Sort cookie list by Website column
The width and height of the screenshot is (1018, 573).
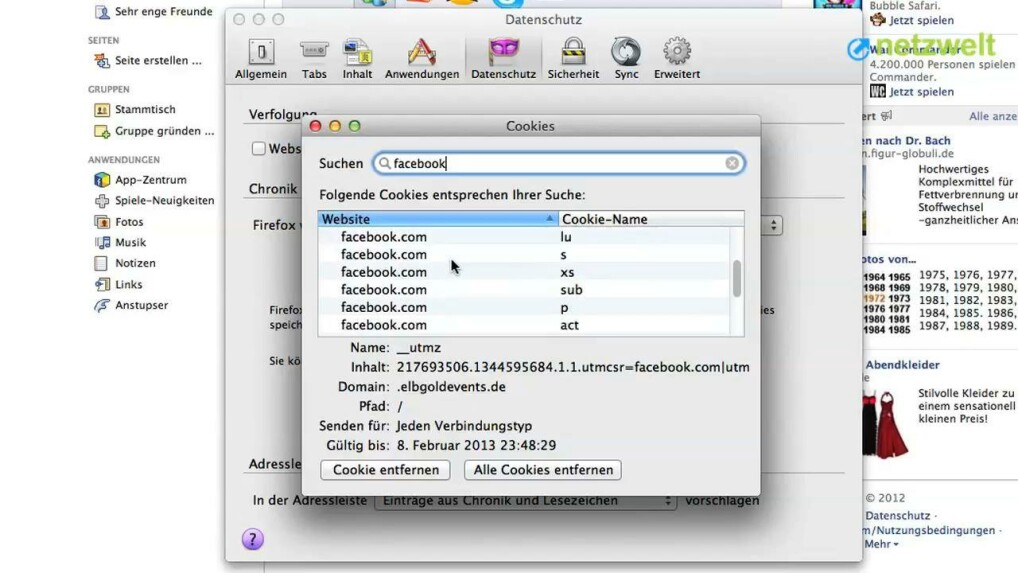438,219
